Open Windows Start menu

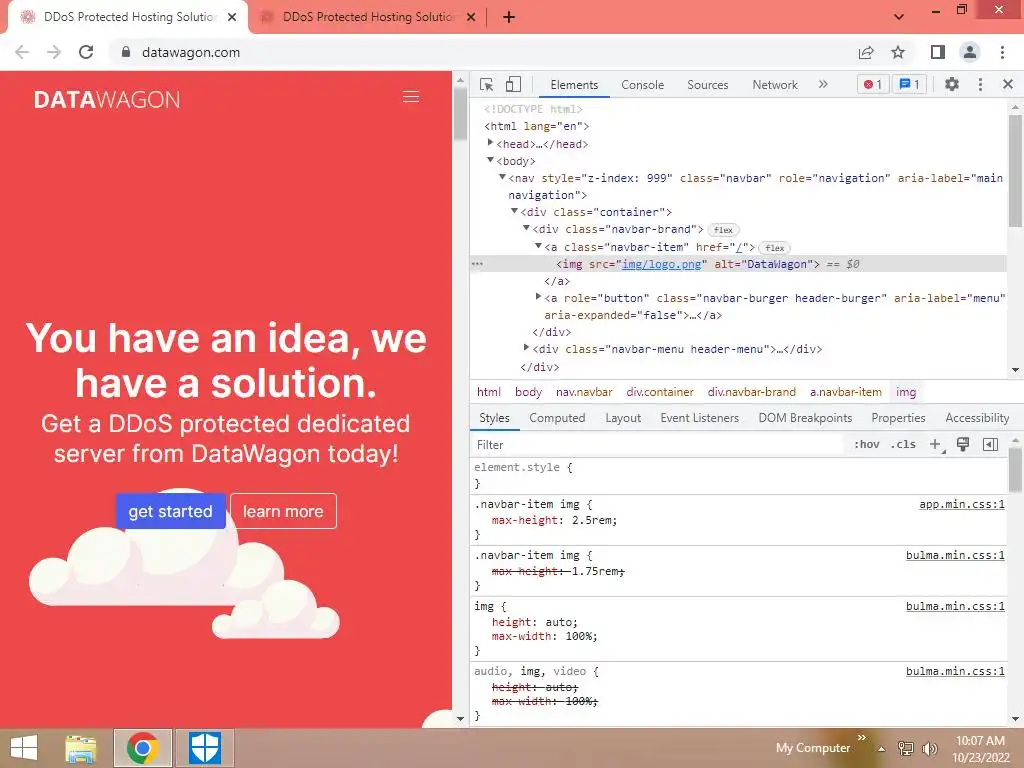coord(24,748)
